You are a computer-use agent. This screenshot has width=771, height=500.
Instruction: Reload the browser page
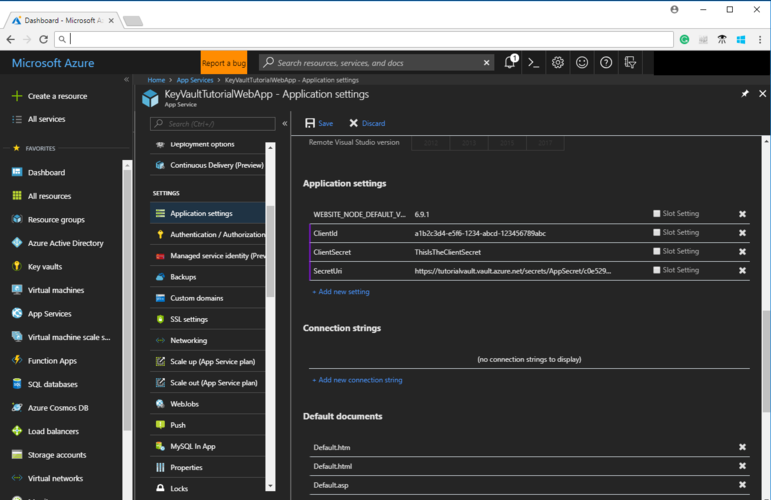click(x=43, y=39)
